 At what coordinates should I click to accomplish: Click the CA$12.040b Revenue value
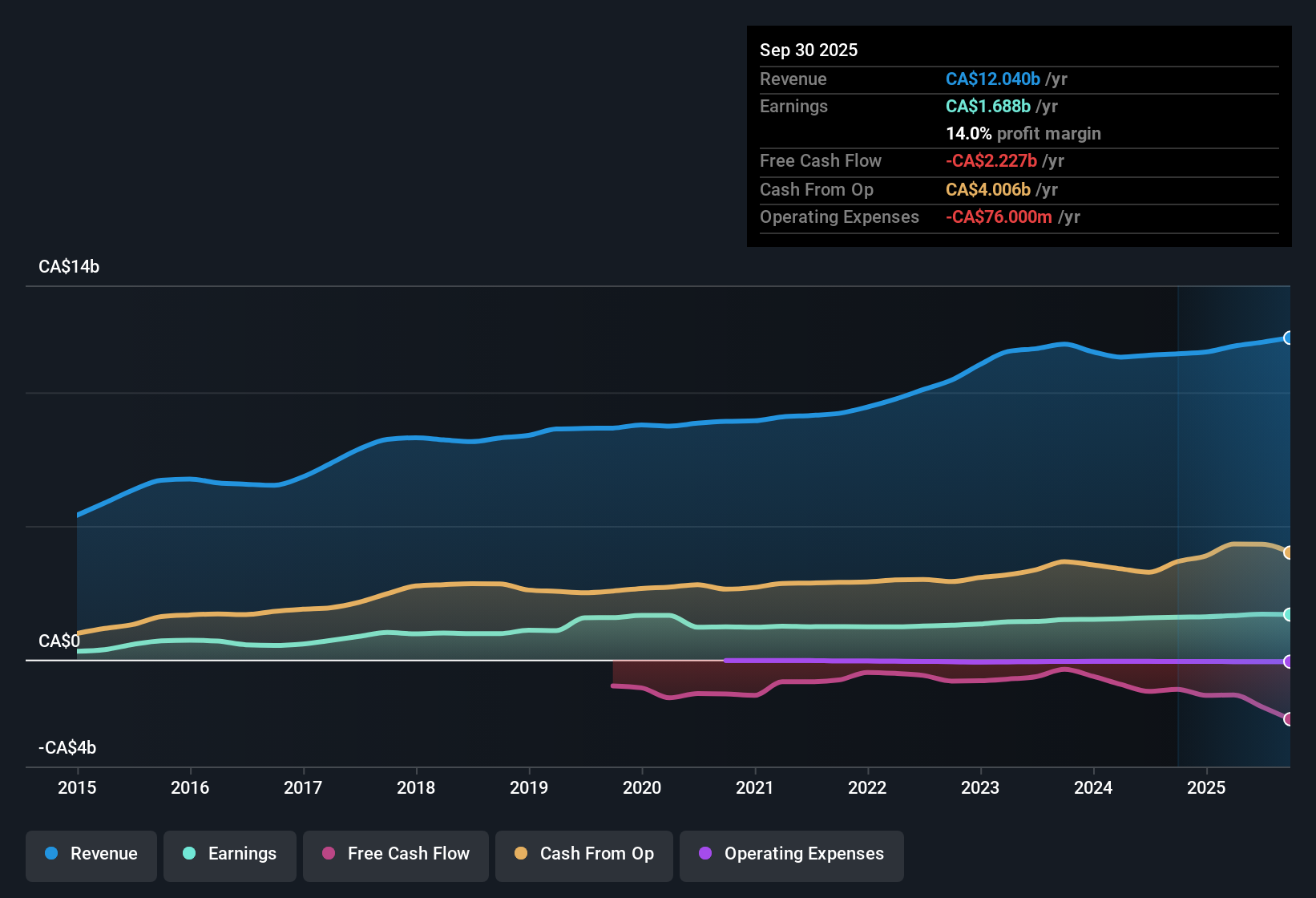(x=992, y=79)
